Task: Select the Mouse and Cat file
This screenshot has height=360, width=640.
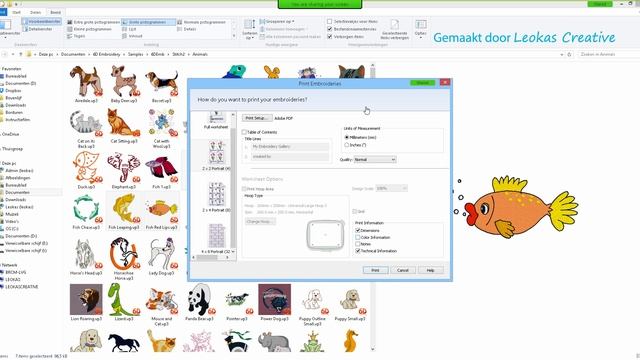Action: coord(162,304)
